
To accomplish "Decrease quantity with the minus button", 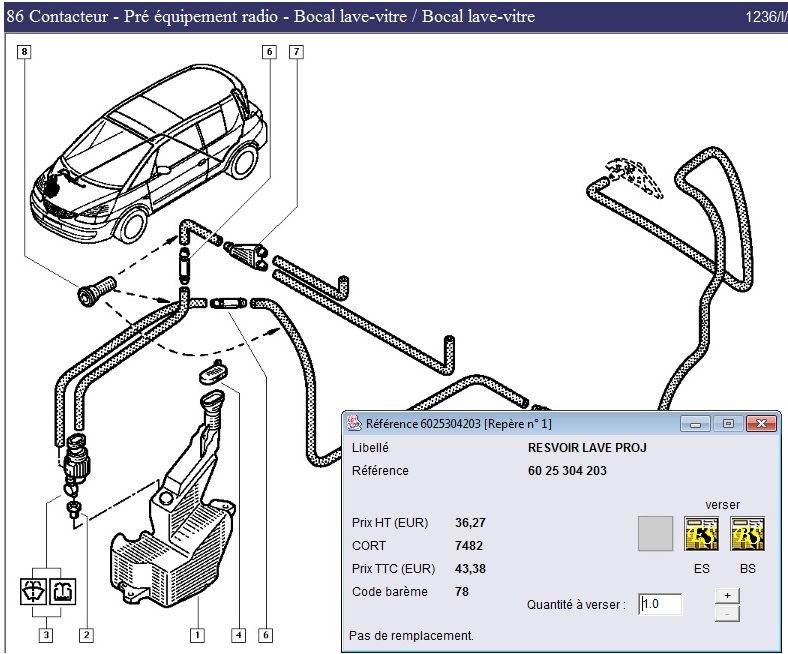I will 726,612.
